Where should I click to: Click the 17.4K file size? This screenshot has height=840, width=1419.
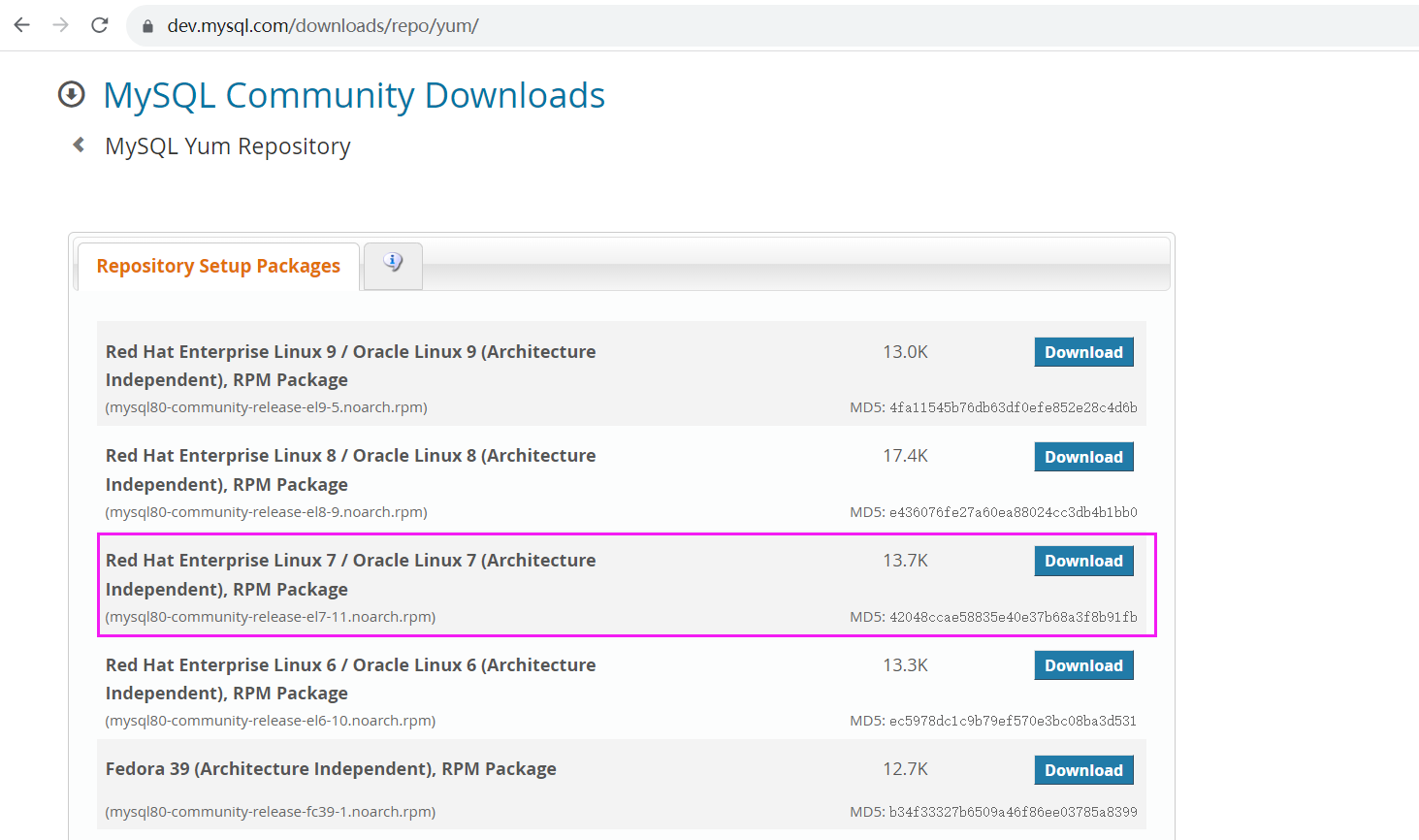(x=905, y=456)
